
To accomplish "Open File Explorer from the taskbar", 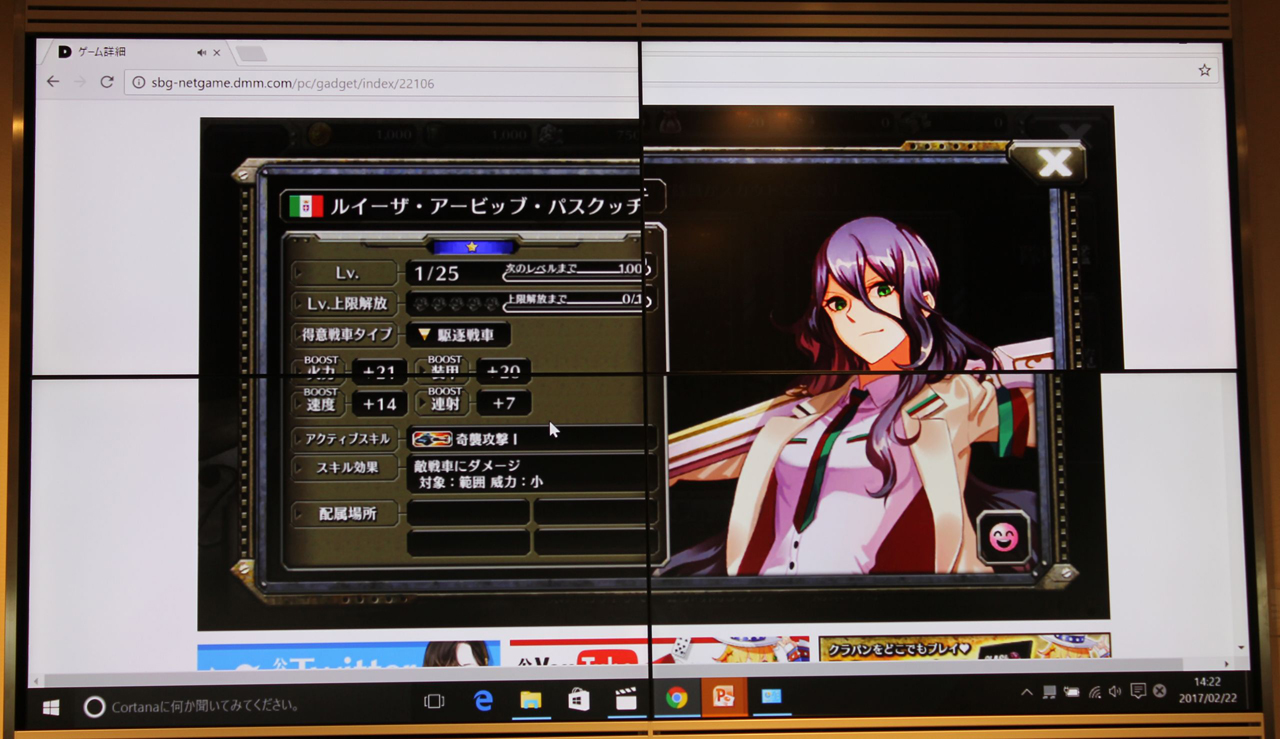I will coord(530,702).
